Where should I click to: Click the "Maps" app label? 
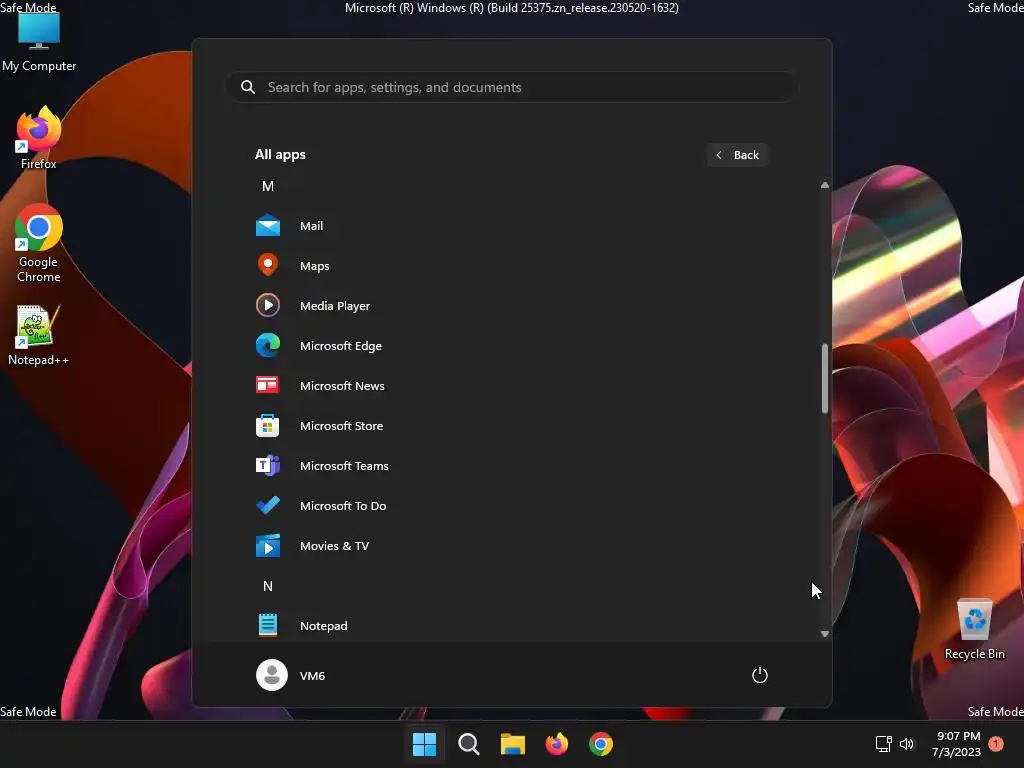click(x=315, y=266)
